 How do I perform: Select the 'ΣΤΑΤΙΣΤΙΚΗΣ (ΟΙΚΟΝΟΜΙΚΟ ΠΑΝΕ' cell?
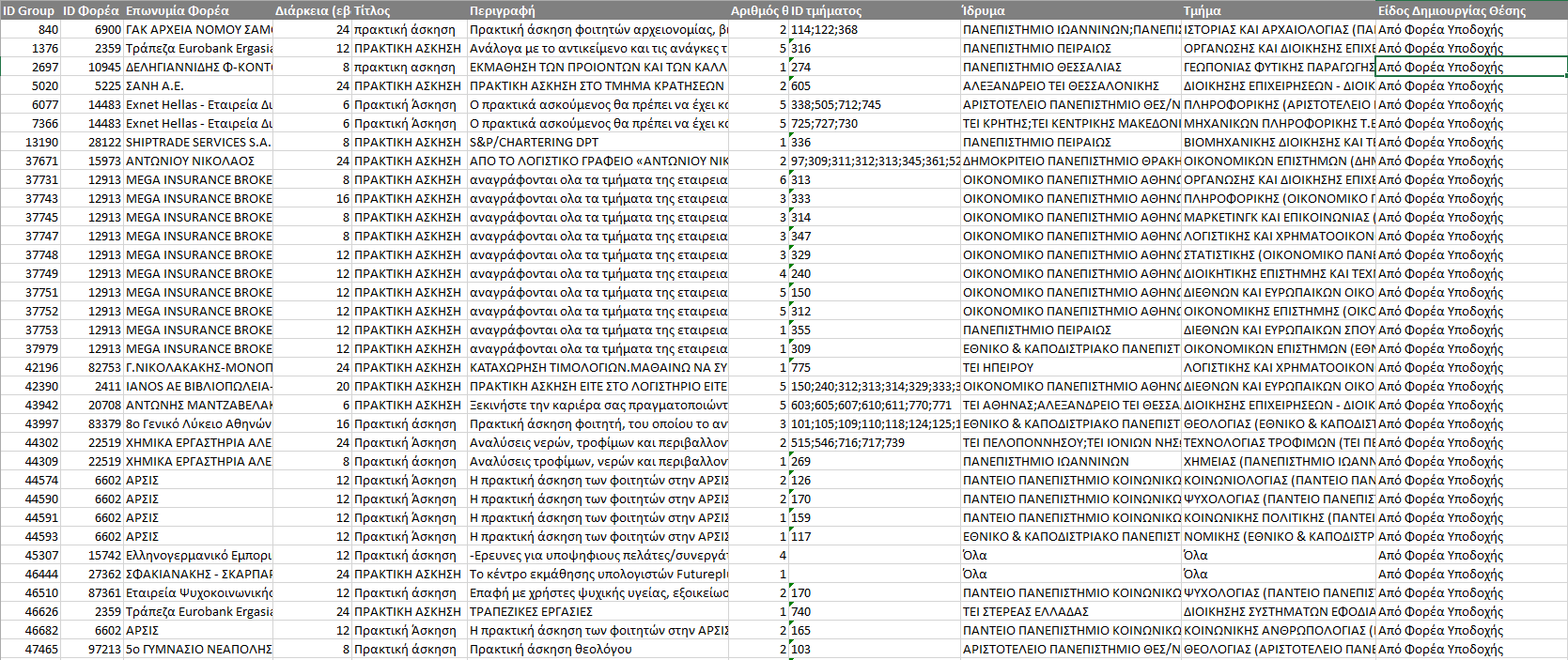[1279, 254]
